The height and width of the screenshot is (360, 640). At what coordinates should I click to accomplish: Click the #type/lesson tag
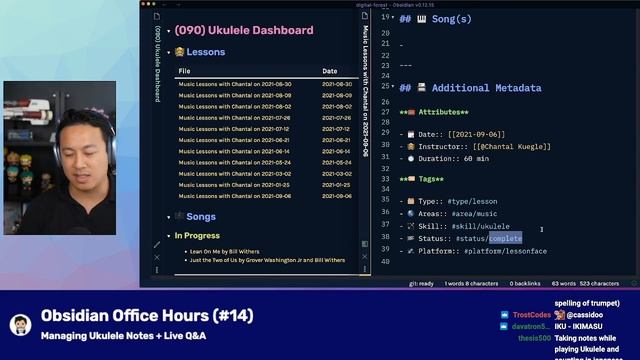(472, 201)
